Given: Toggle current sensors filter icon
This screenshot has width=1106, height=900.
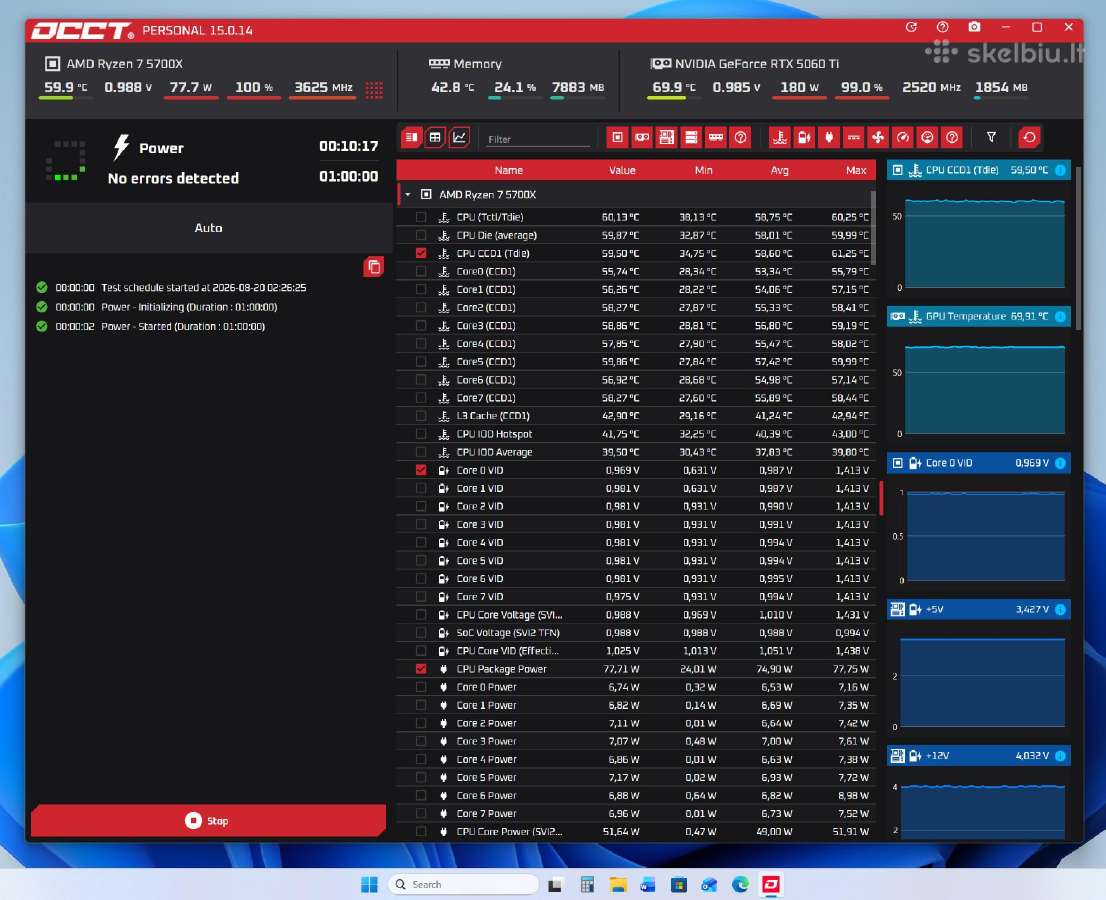Looking at the screenshot, I should (x=853, y=138).
